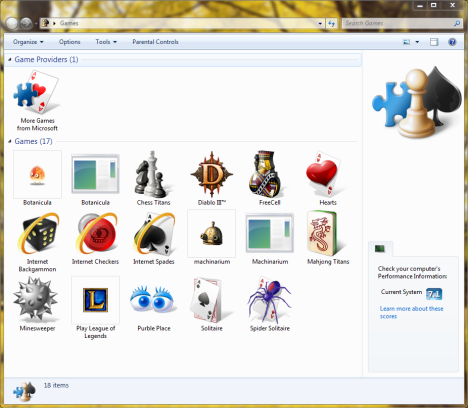Click the change view icon
The width and height of the screenshot is (468, 408).
tap(407, 42)
